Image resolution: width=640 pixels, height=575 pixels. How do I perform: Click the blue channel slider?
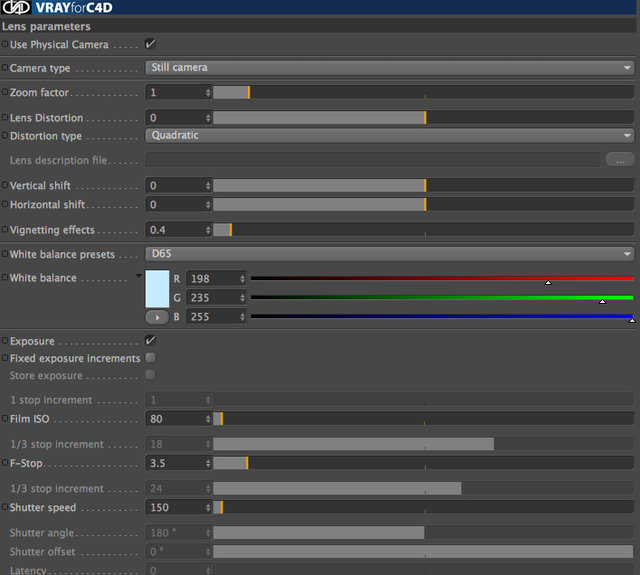[x=442, y=317]
